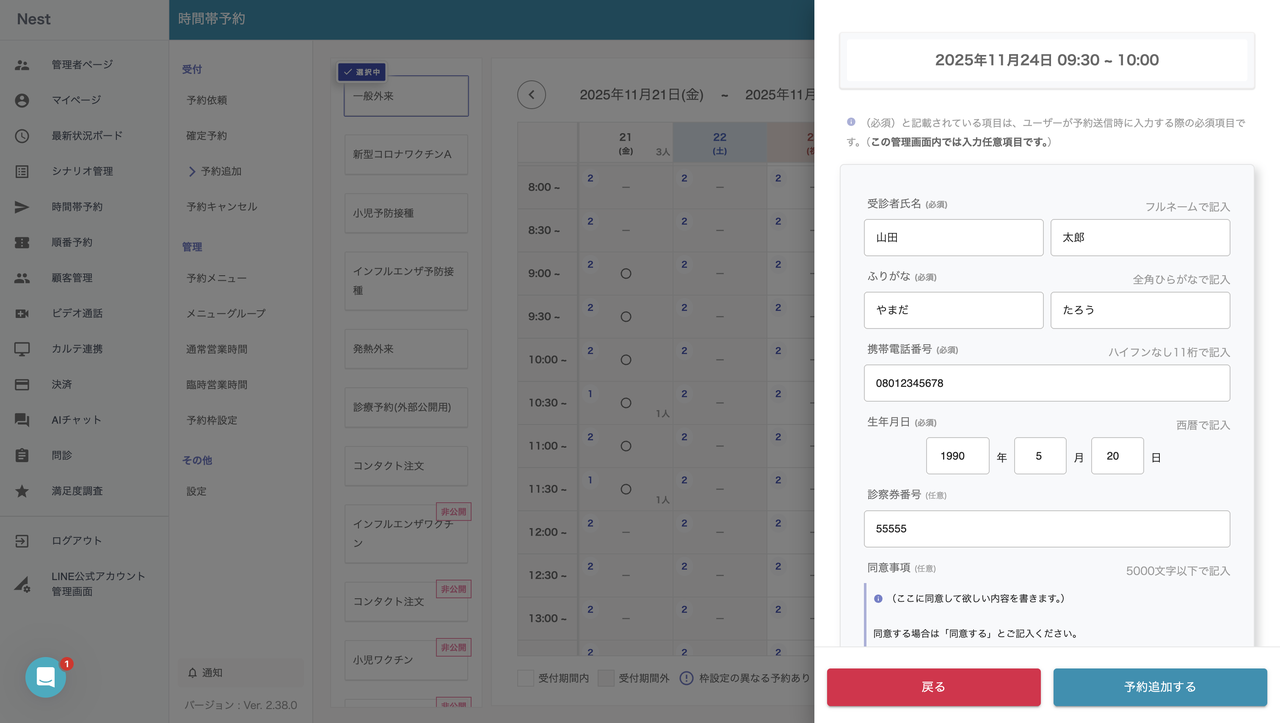Image resolution: width=1280 pixels, height=723 pixels.
Task: Click the birth month field 5
Action: 1040,456
